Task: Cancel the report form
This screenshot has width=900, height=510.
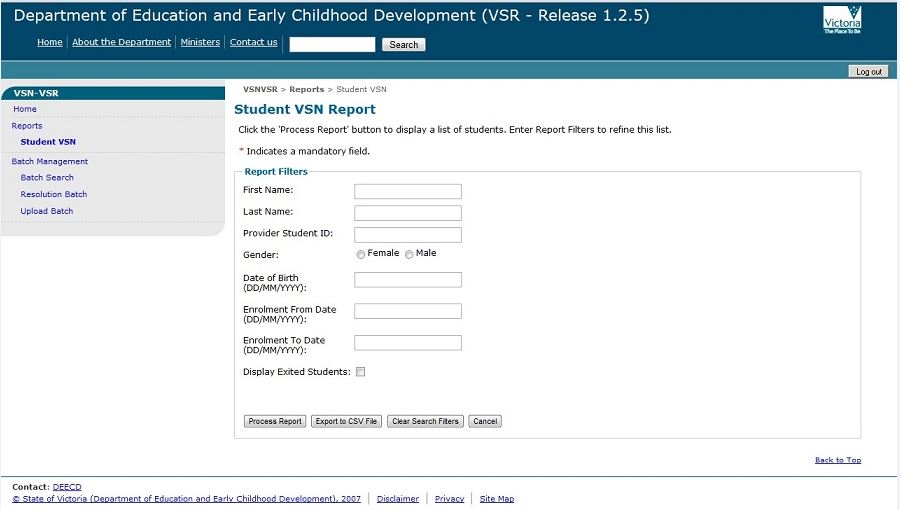Action: click(485, 421)
